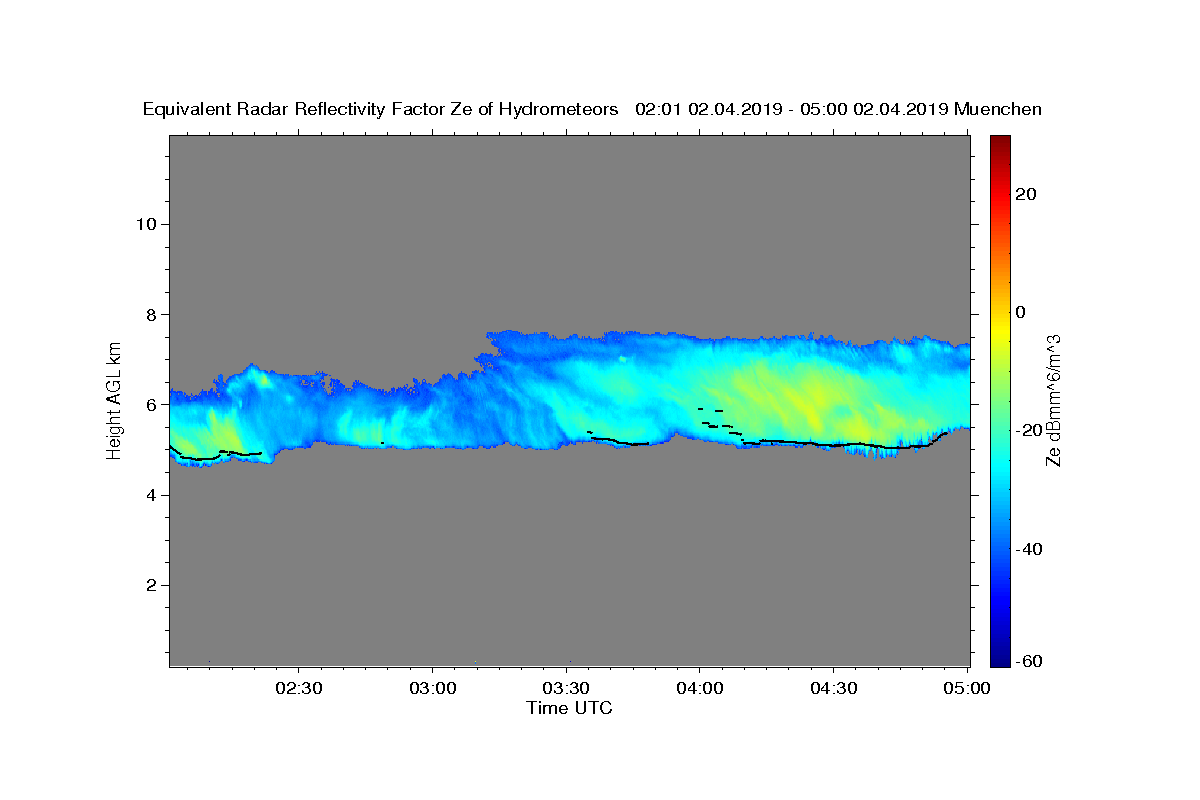Click the black cloud-base line near 03:40
Viewport: 1200px width, 800px height.
620,441
